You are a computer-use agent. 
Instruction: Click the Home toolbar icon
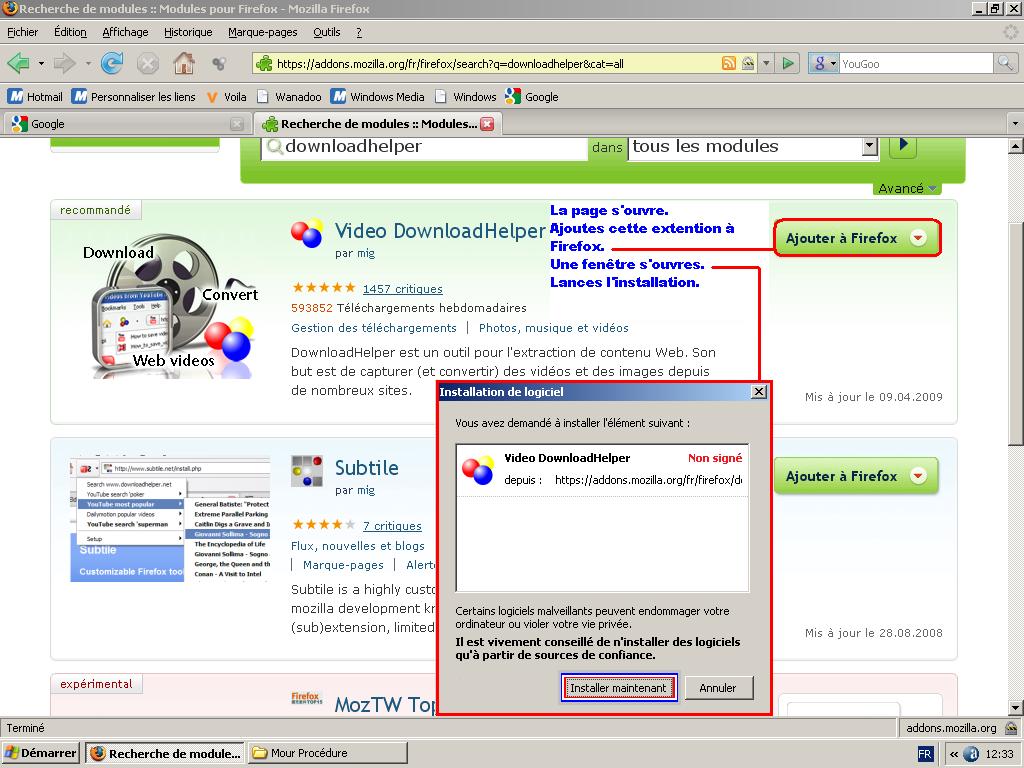pyautogui.click(x=184, y=64)
